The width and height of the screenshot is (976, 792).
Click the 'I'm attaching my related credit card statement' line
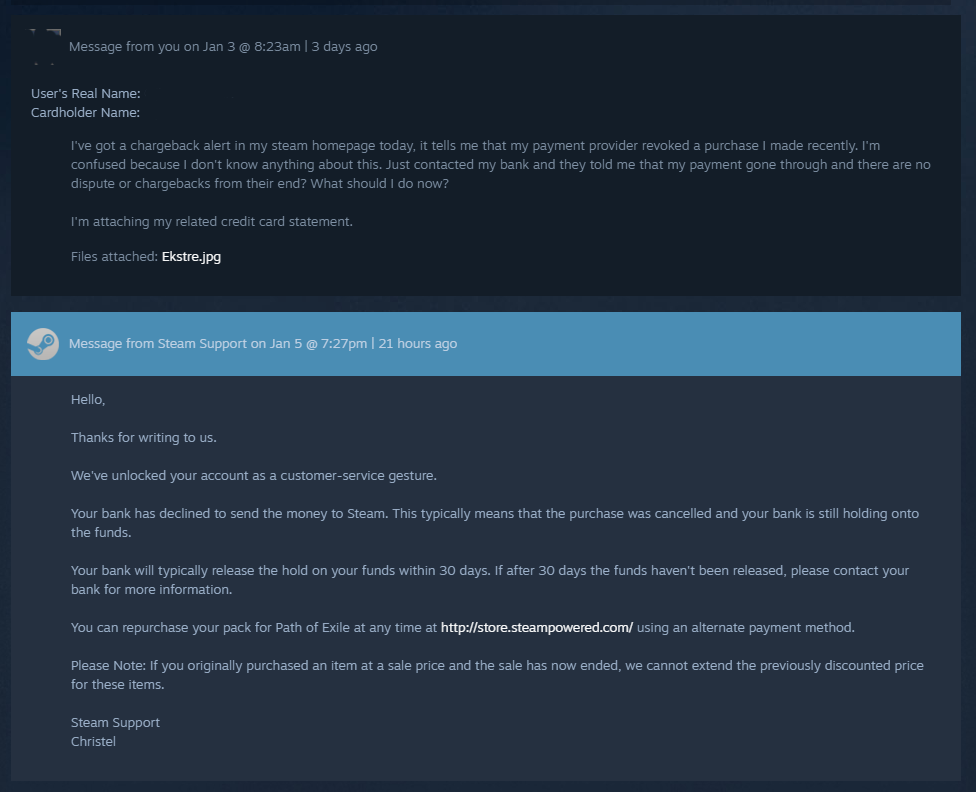coord(212,222)
